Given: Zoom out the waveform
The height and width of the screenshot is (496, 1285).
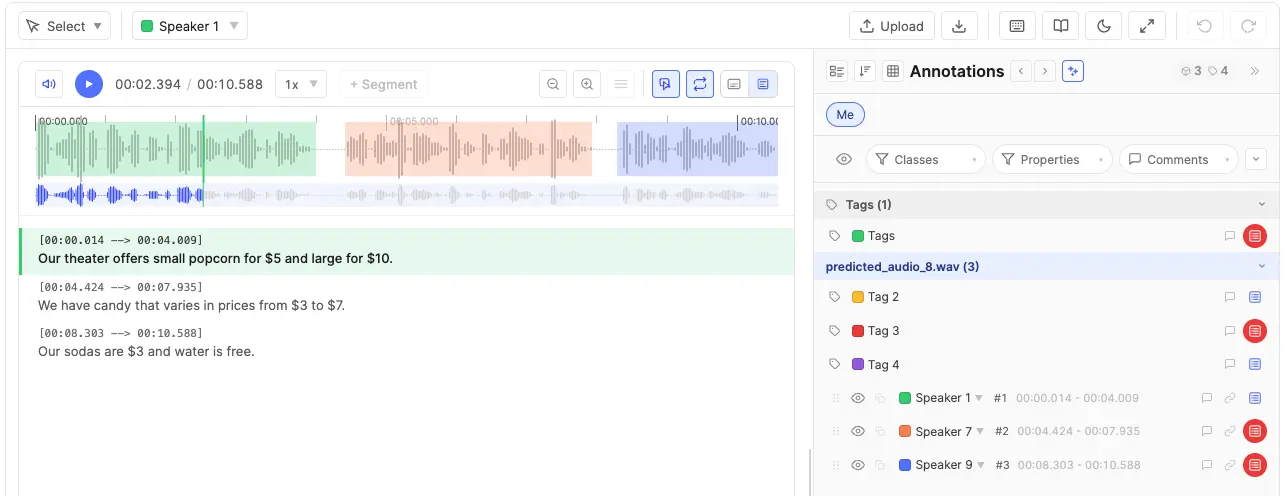Looking at the screenshot, I should (x=552, y=84).
